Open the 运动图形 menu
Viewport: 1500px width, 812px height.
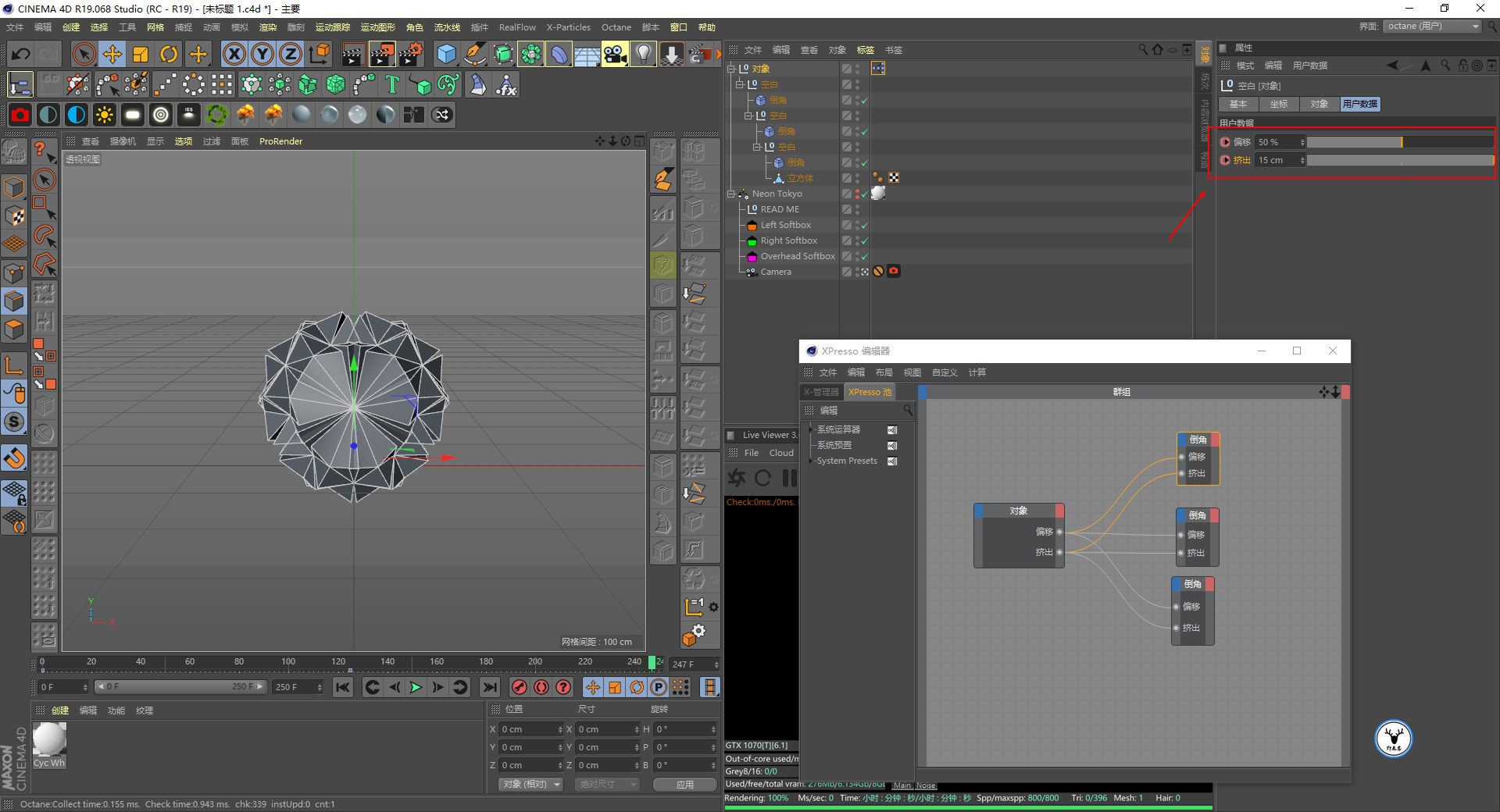pos(378,27)
